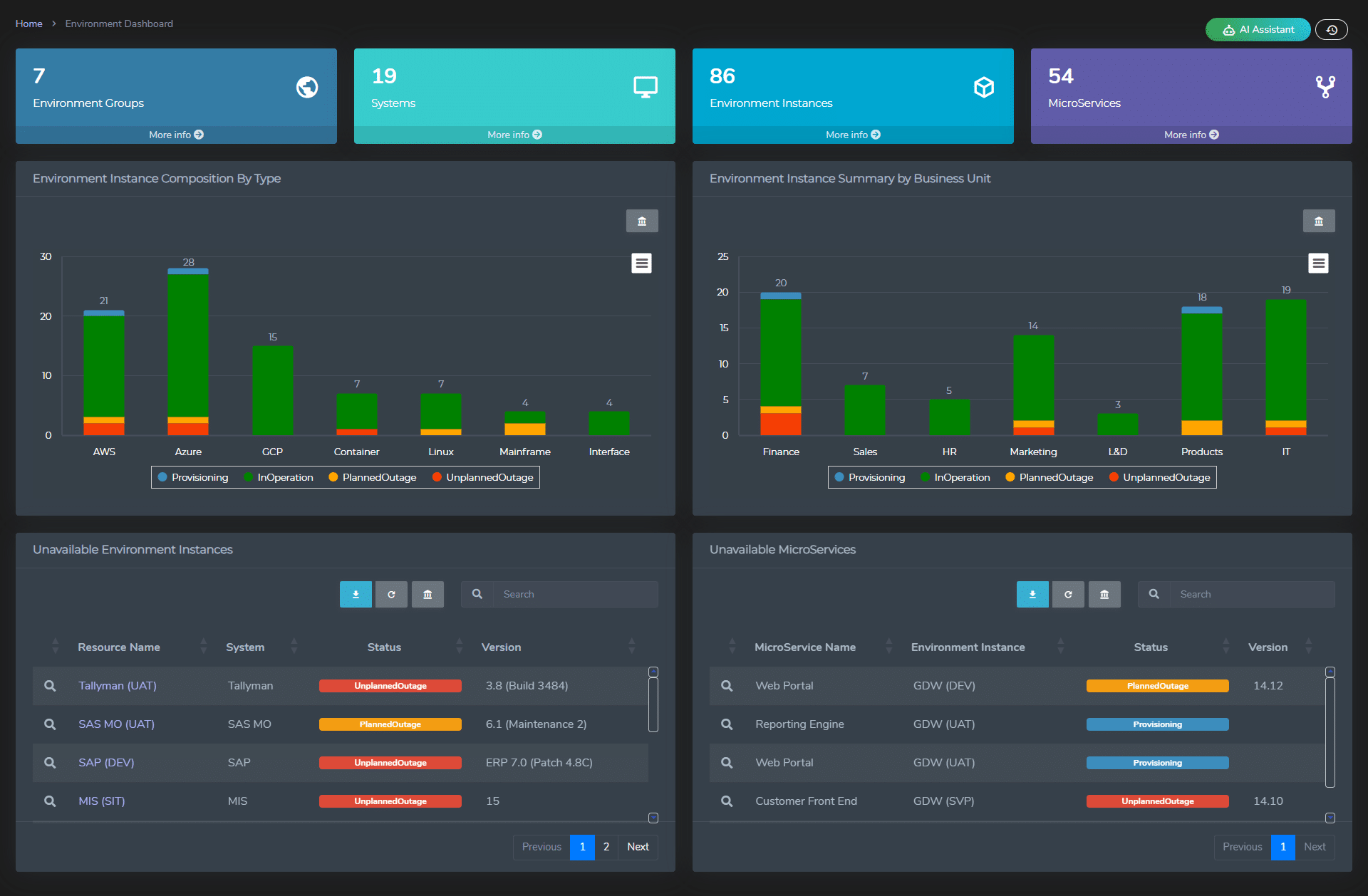Open chart menu in Business Unit summary
The height and width of the screenshot is (896, 1368).
[x=1318, y=264]
